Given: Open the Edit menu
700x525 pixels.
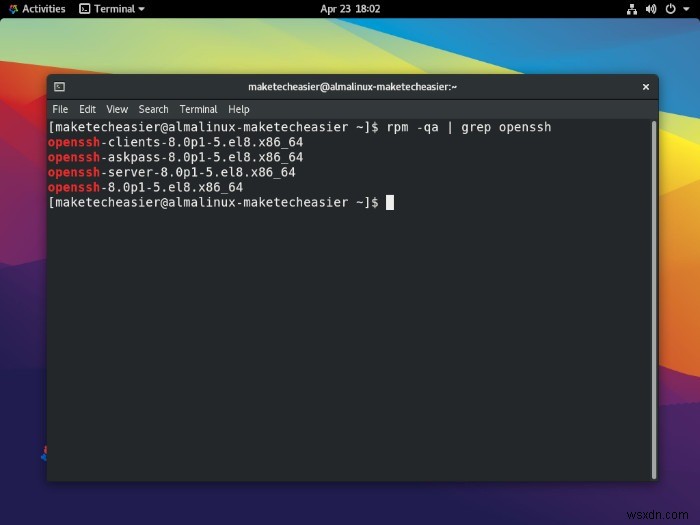Looking at the screenshot, I should point(87,109).
